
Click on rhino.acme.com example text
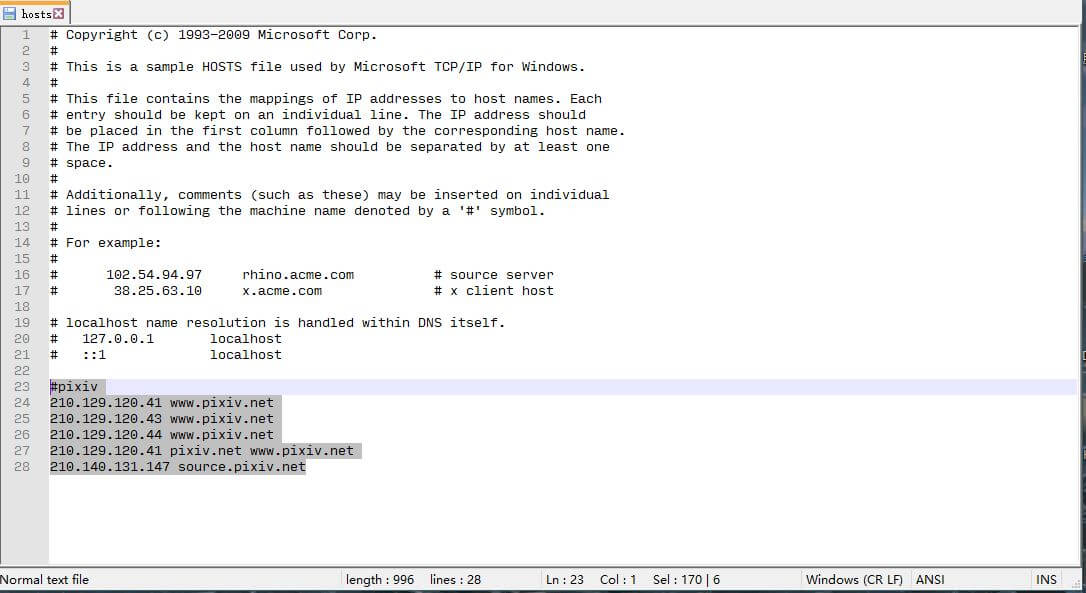click(x=298, y=275)
